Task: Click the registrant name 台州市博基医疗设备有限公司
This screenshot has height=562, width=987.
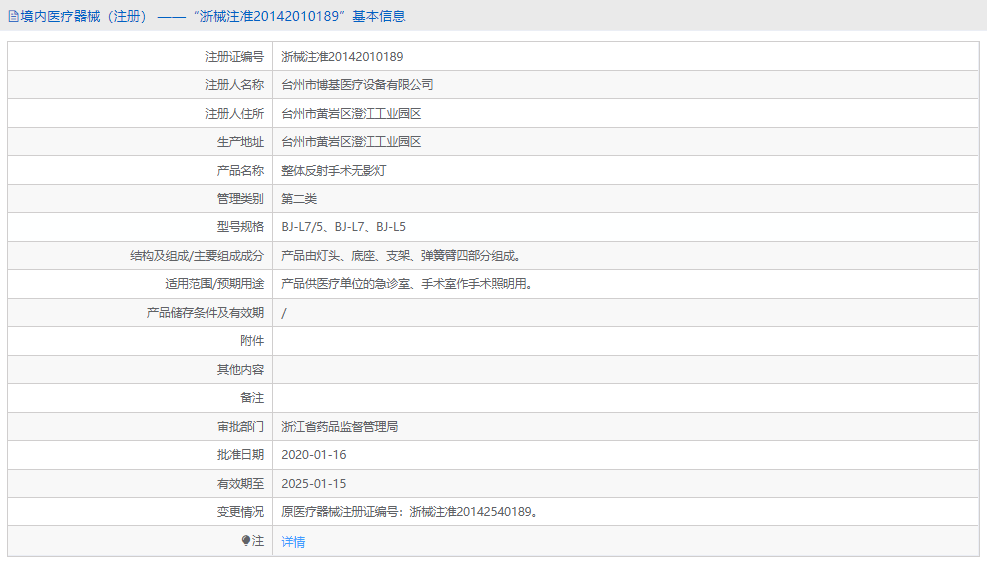Action: tap(357, 85)
